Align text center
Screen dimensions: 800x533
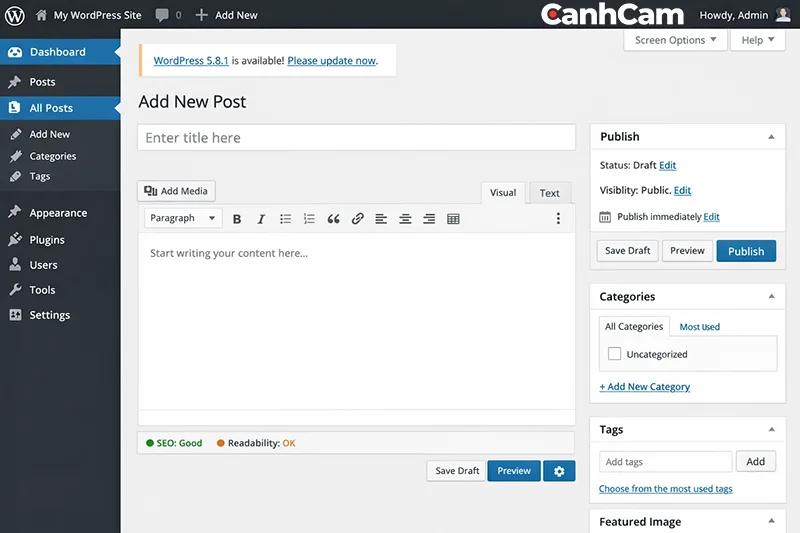[405, 219]
